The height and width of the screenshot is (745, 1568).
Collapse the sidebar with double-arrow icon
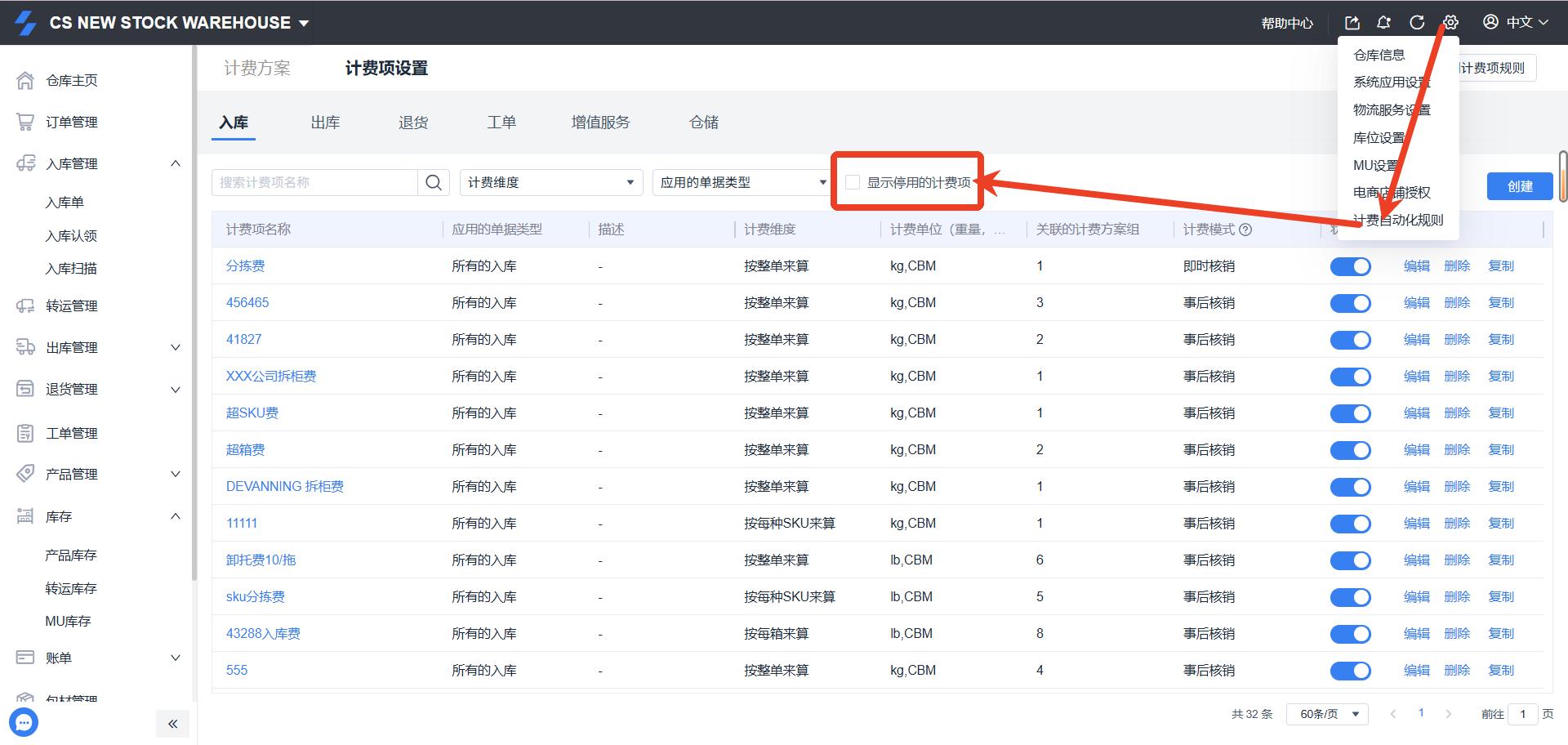(172, 724)
